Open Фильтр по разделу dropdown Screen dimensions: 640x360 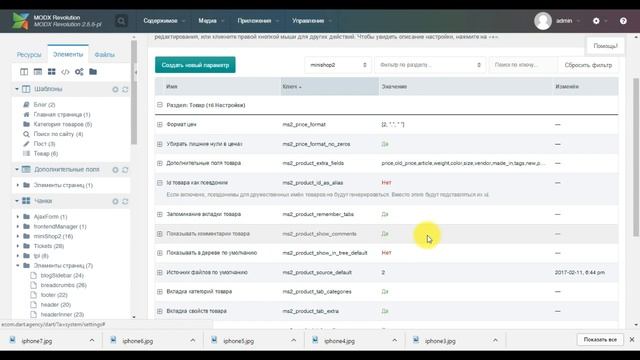[x=430, y=65]
